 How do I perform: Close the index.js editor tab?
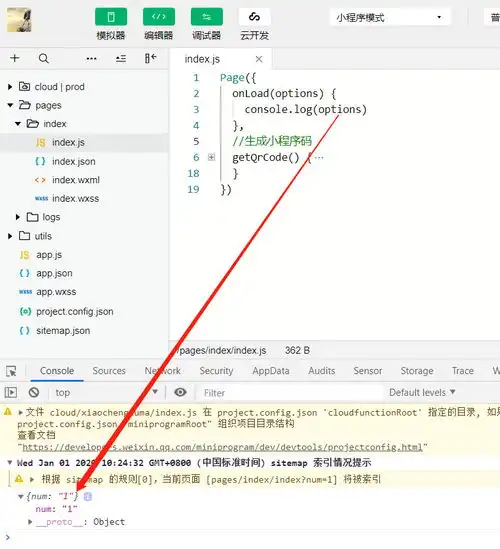point(259,59)
